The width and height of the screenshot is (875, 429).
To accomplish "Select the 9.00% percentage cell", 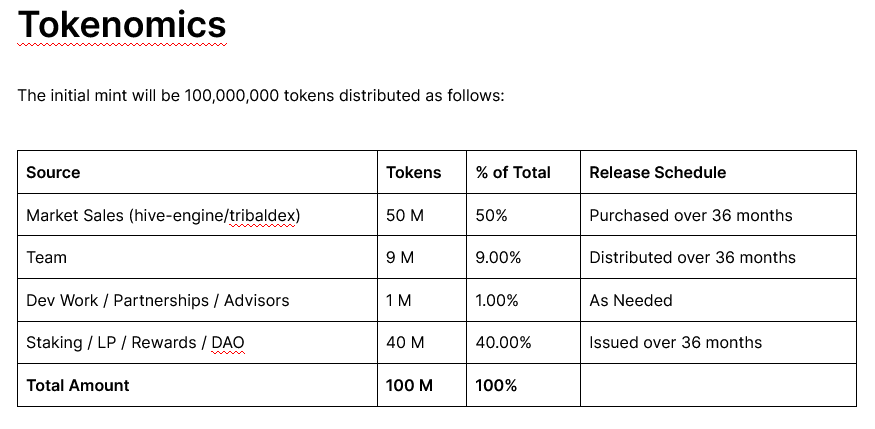I will 523,257.
